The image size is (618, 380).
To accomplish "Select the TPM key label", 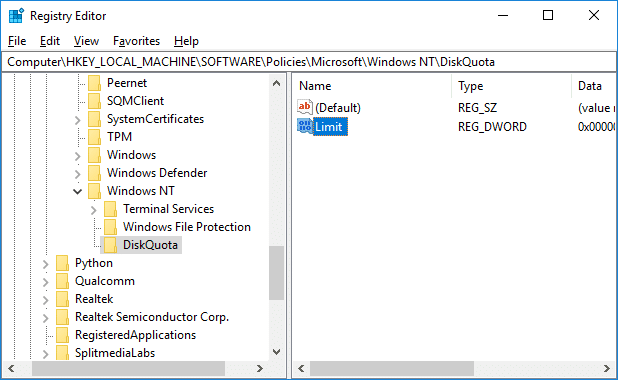I will (x=119, y=137).
